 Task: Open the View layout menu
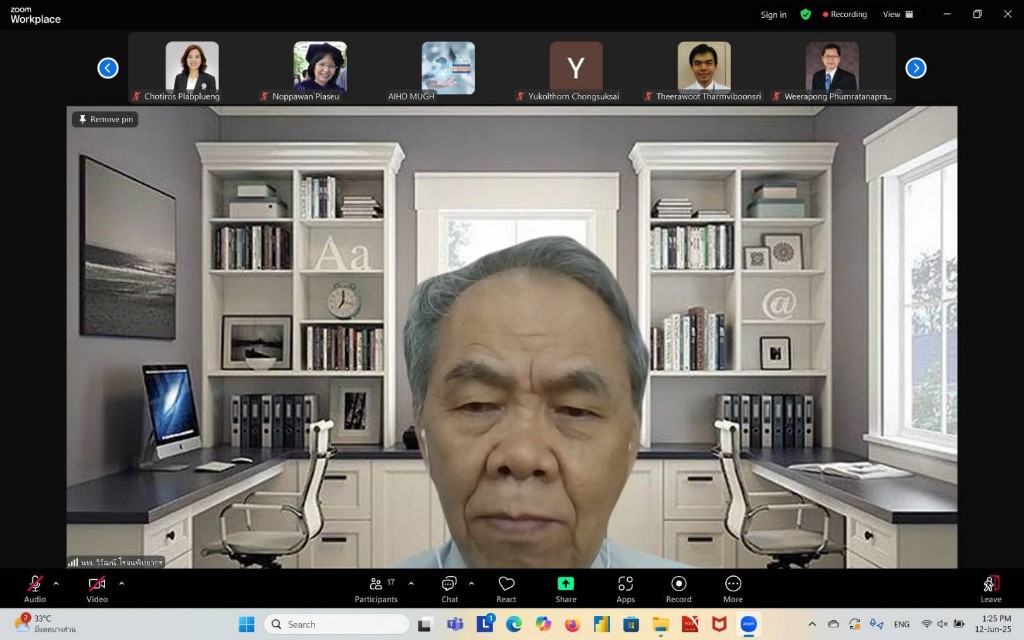tap(898, 14)
